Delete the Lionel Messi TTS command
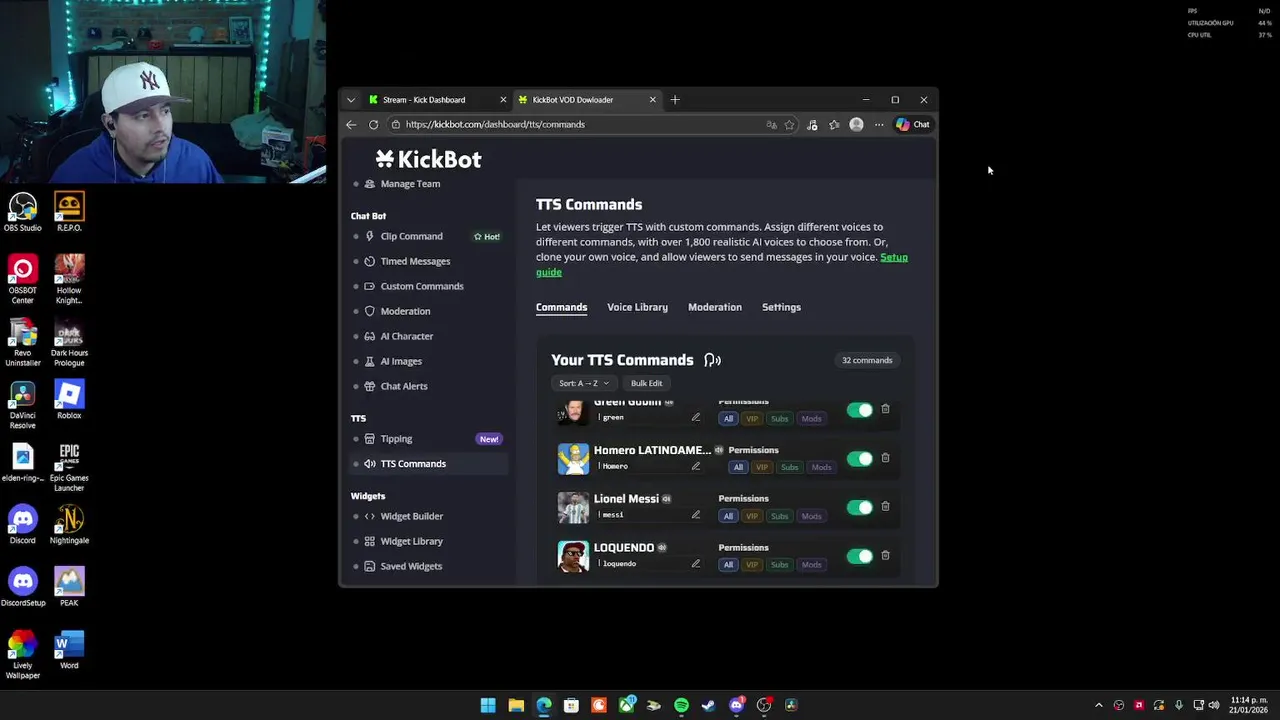 click(x=885, y=507)
